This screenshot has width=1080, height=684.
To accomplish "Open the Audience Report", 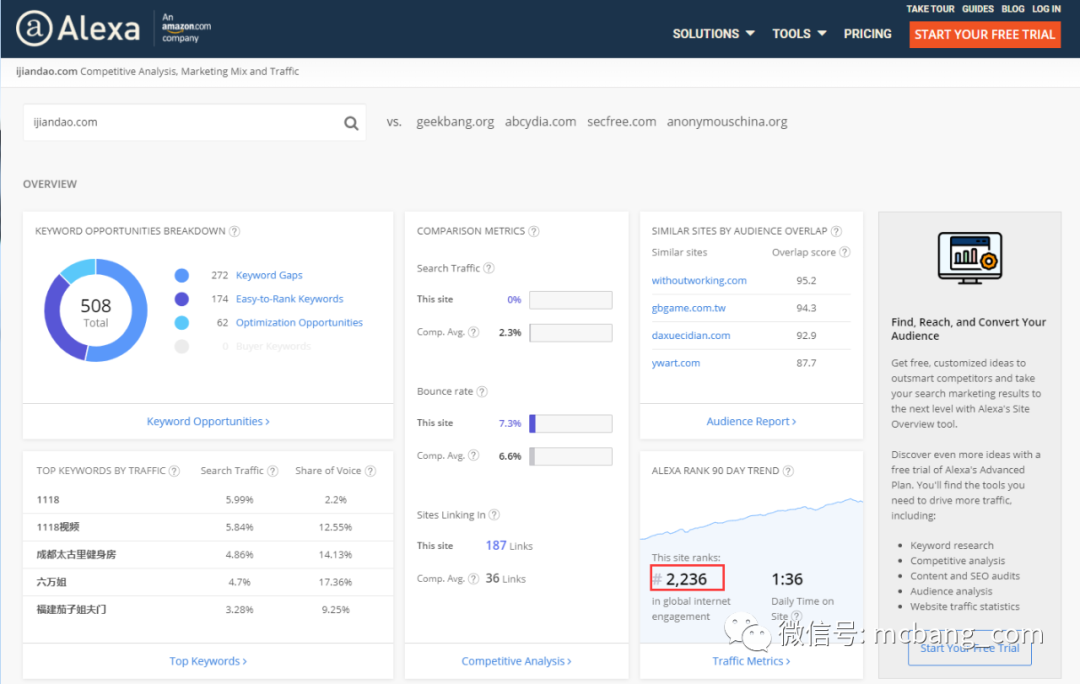I will tap(751, 420).
